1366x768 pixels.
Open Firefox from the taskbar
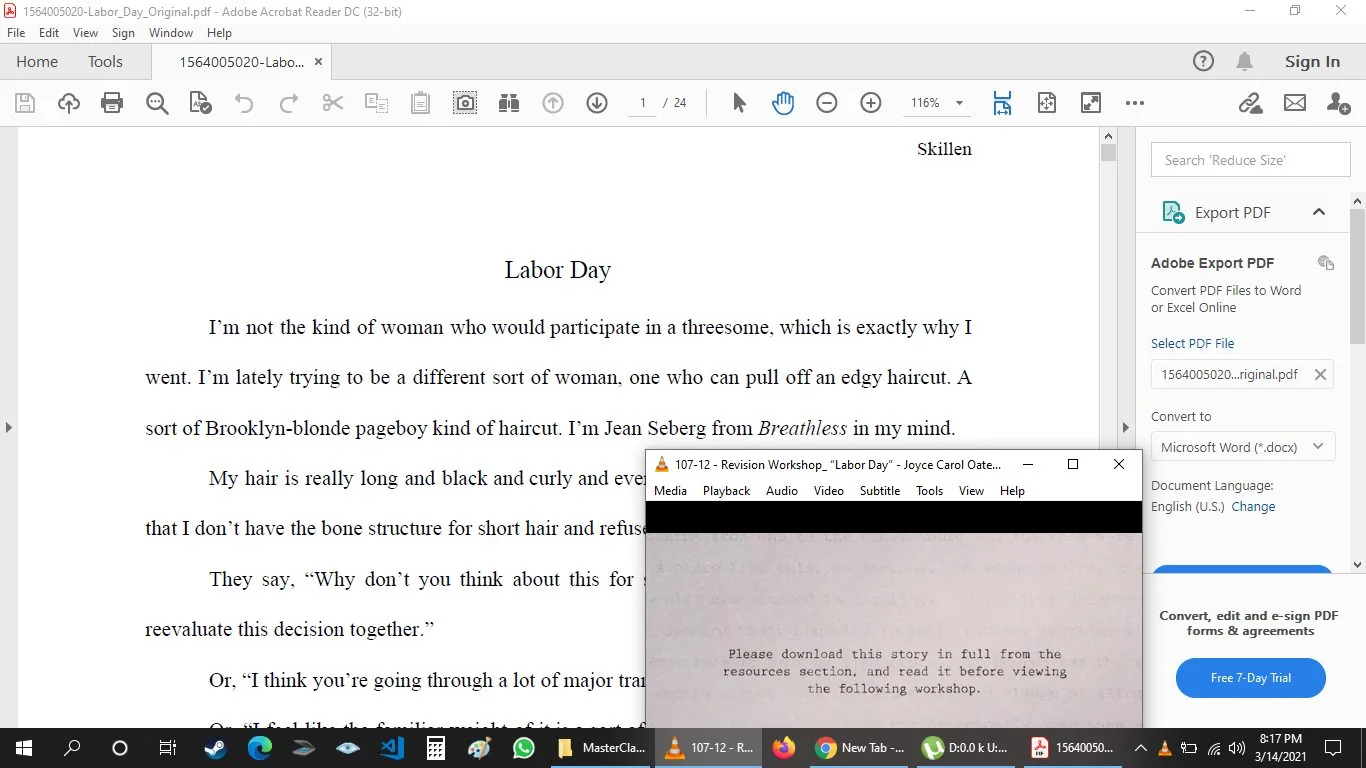pyautogui.click(x=784, y=747)
